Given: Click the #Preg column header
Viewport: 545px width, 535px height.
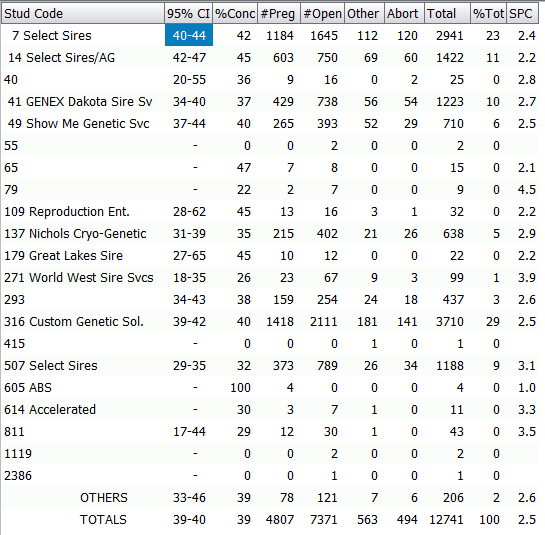Looking at the screenshot, I should coord(279,14).
